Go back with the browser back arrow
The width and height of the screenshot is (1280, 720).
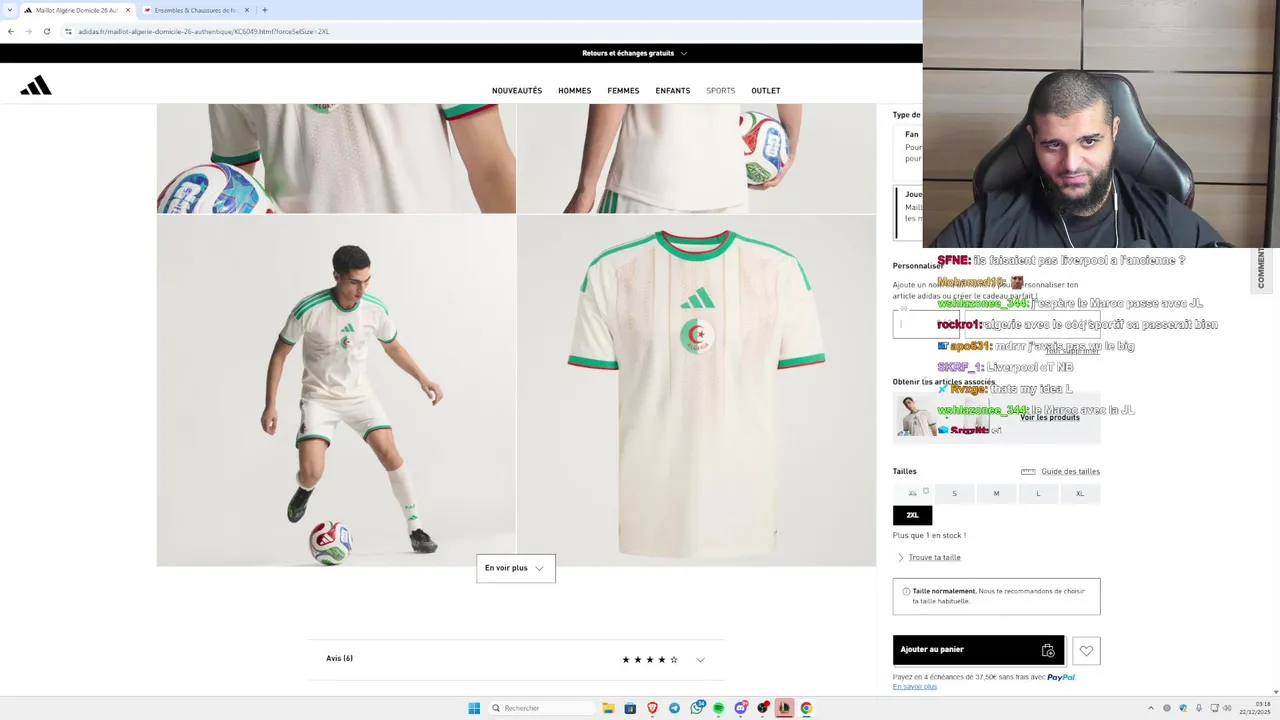10,31
